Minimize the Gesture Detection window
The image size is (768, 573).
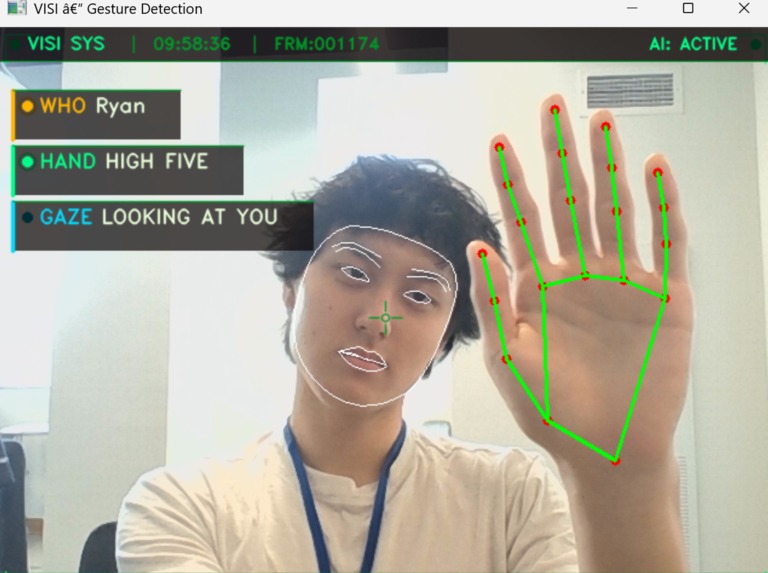point(632,8)
